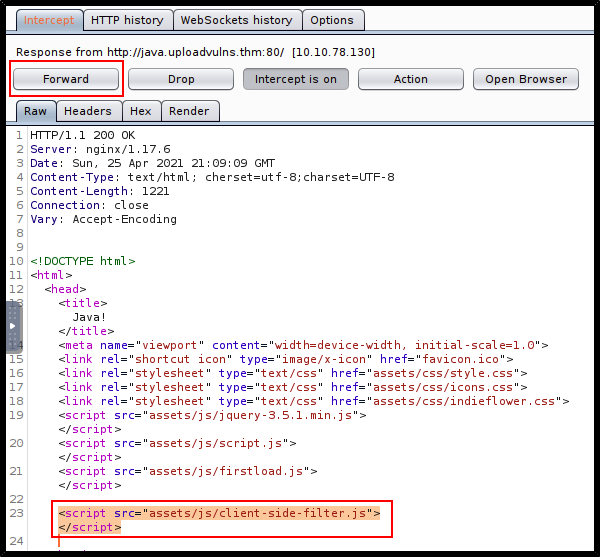Switch to the Hex view tab
The height and width of the screenshot is (557, 600).
pos(141,111)
